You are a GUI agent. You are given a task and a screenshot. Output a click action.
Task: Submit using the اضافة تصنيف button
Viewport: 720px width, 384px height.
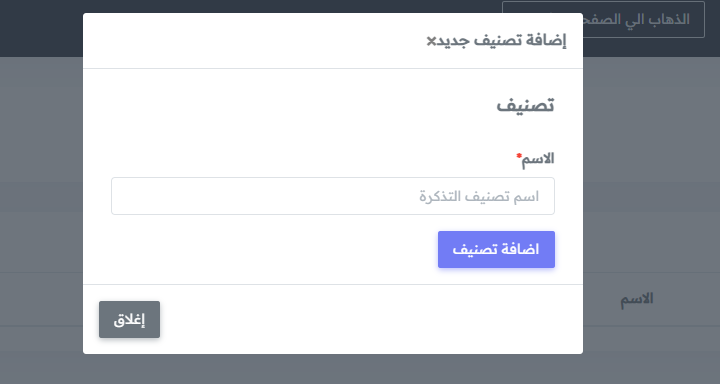[496, 249]
